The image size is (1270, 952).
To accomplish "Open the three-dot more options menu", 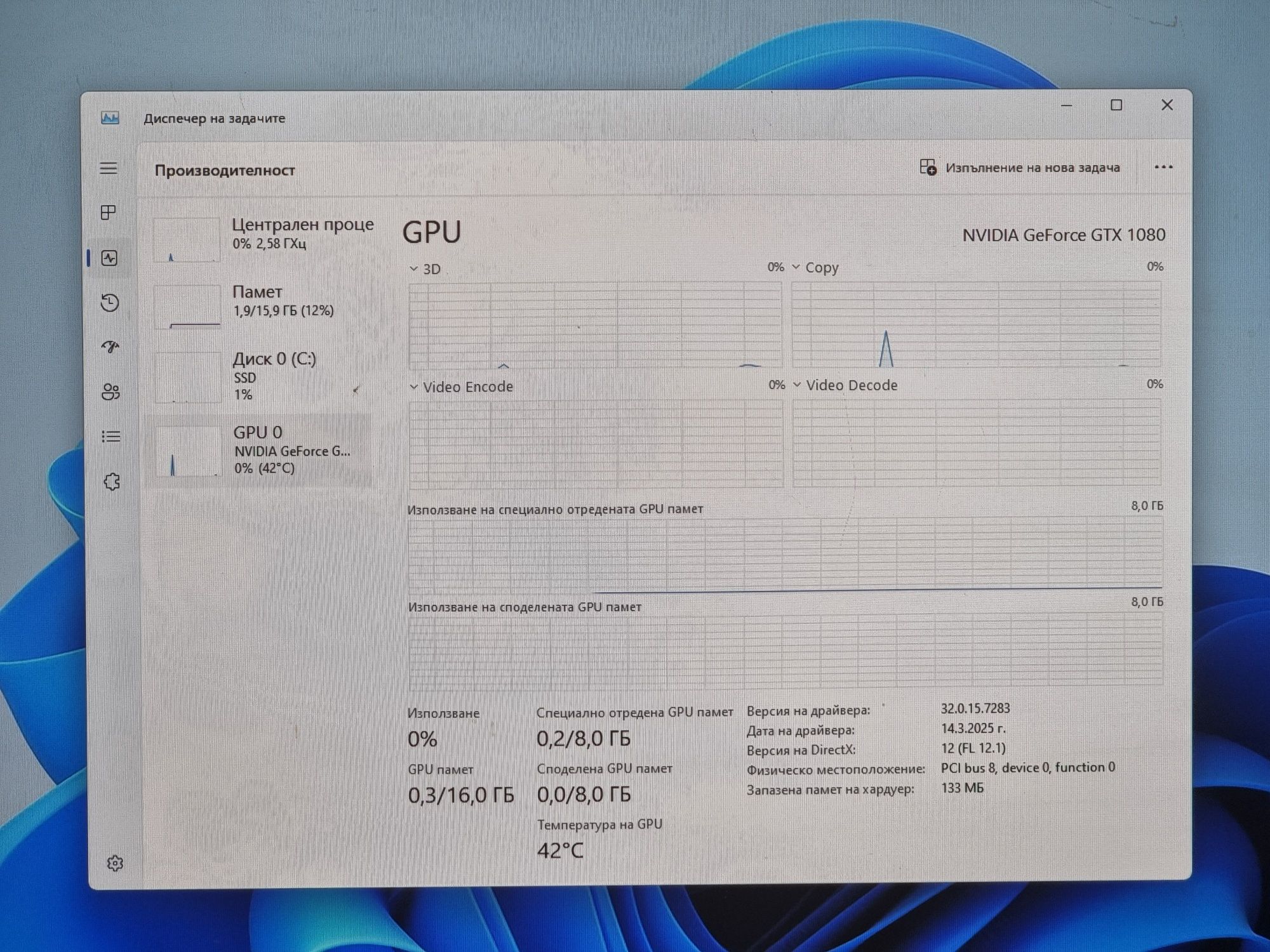I will [x=1163, y=167].
